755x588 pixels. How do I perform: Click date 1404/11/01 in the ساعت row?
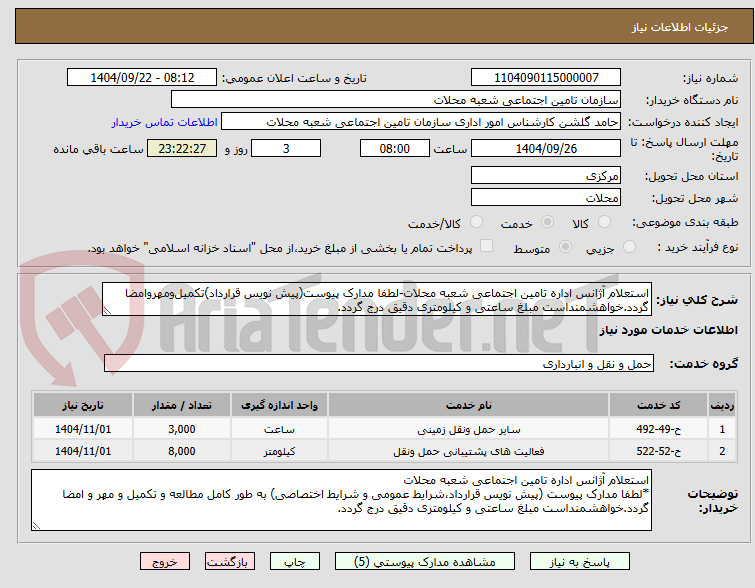point(83,429)
